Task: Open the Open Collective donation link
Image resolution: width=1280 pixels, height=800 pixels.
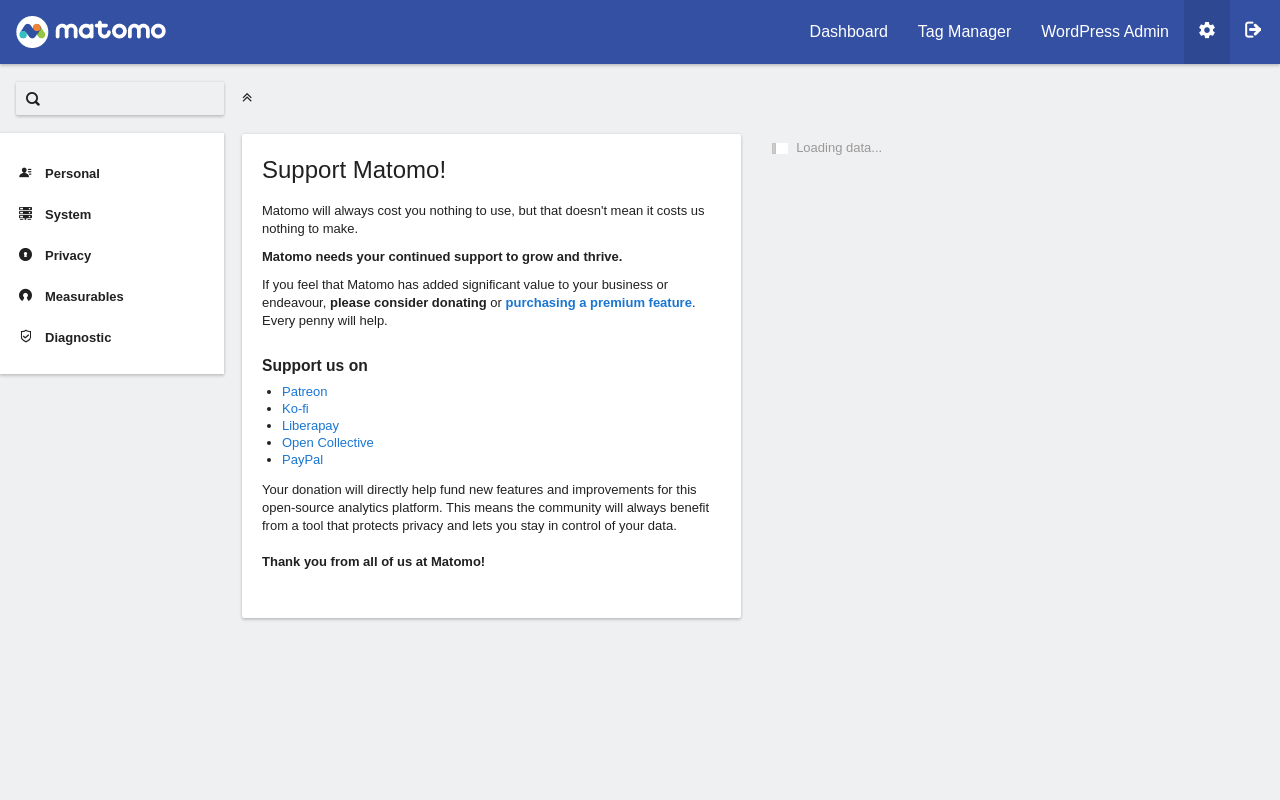Action: pyautogui.click(x=327, y=443)
